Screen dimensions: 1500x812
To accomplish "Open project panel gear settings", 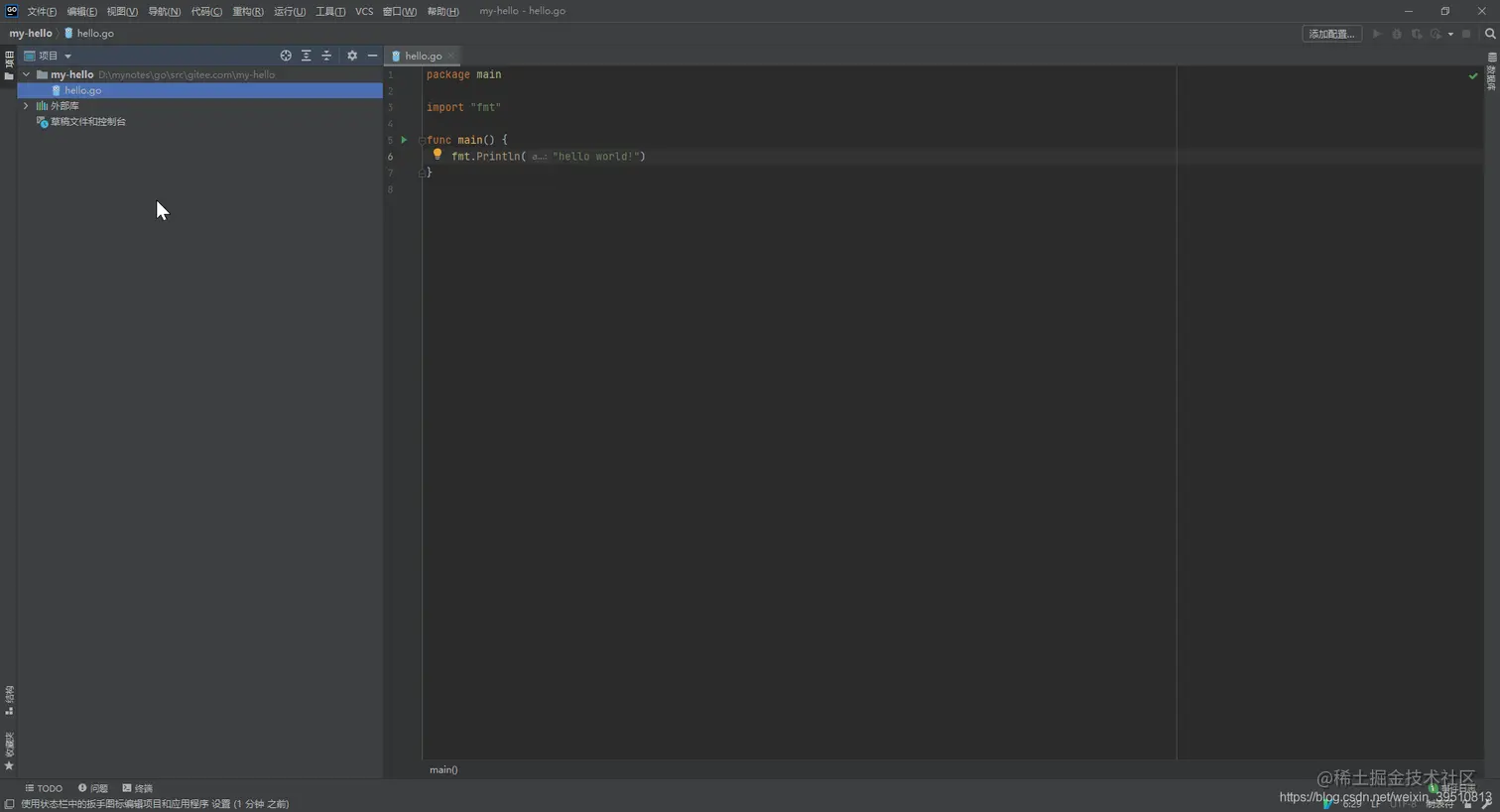I will [x=352, y=56].
